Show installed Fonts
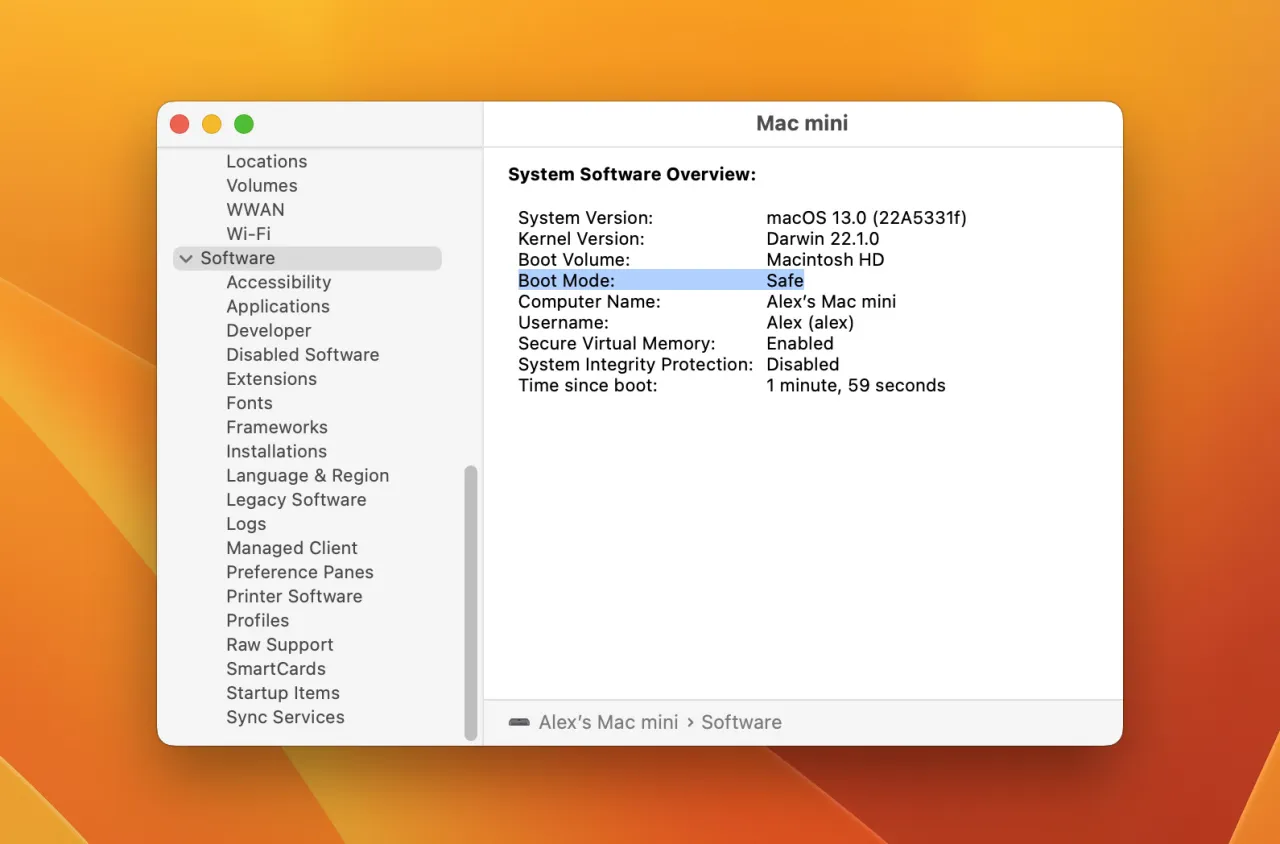This screenshot has height=844, width=1280. pos(249,403)
